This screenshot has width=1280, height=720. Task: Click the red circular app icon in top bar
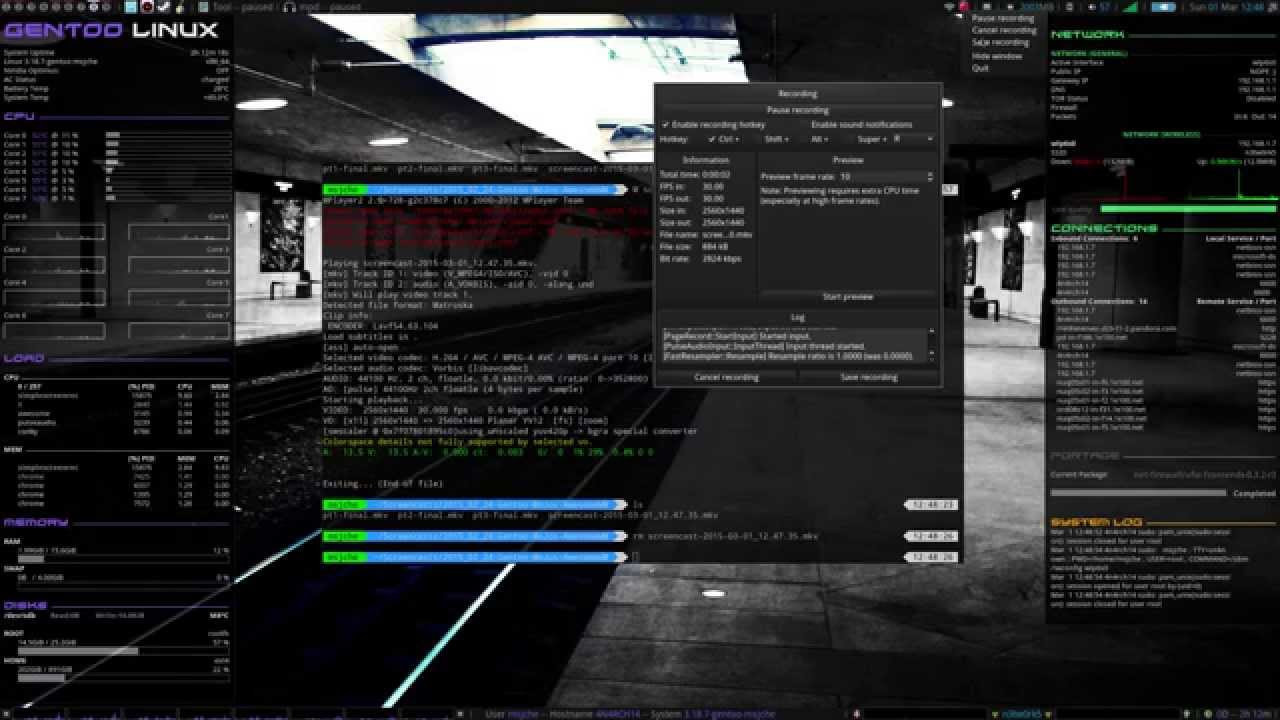pyautogui.click(x=147, y=7)
